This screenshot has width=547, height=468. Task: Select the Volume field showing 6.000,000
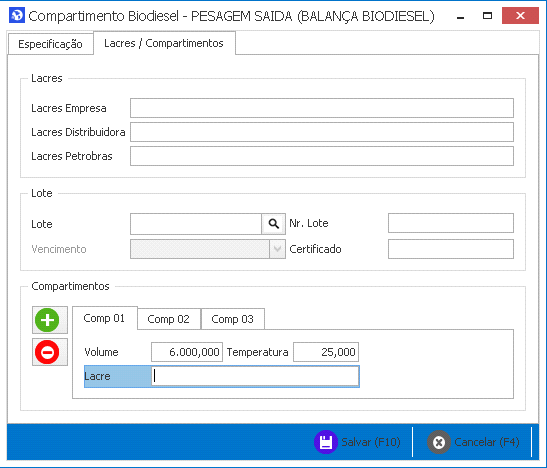click(x=187, y=352)
